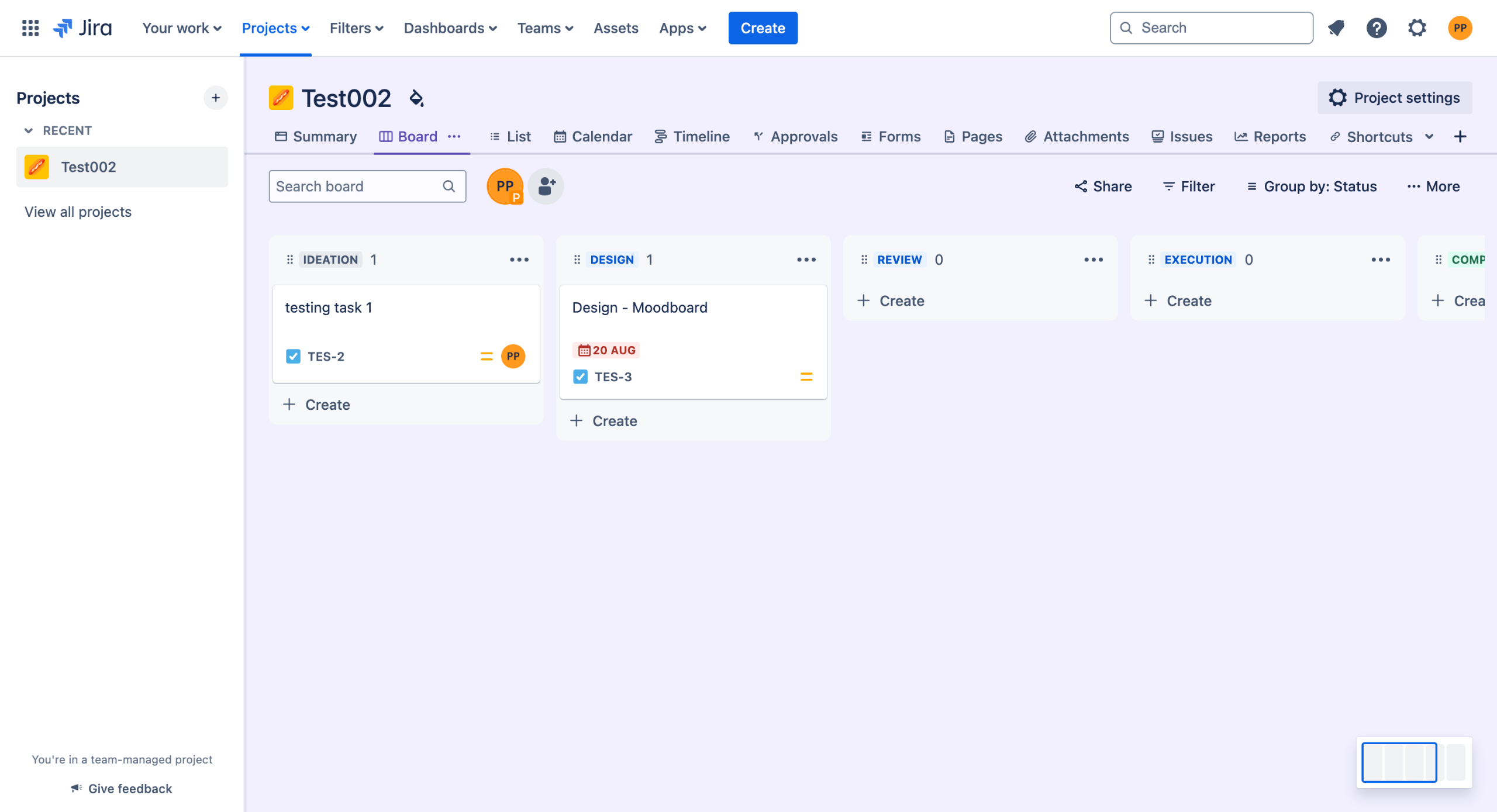
Task: Click the blue Create button
Action: tap(763, 28)
